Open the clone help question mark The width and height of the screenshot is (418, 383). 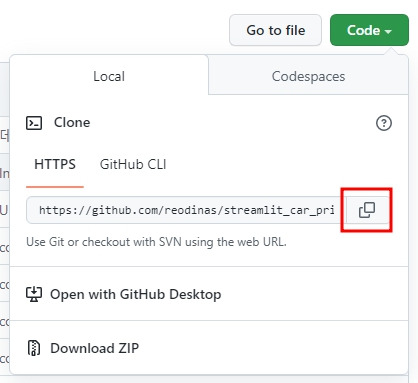384,123
